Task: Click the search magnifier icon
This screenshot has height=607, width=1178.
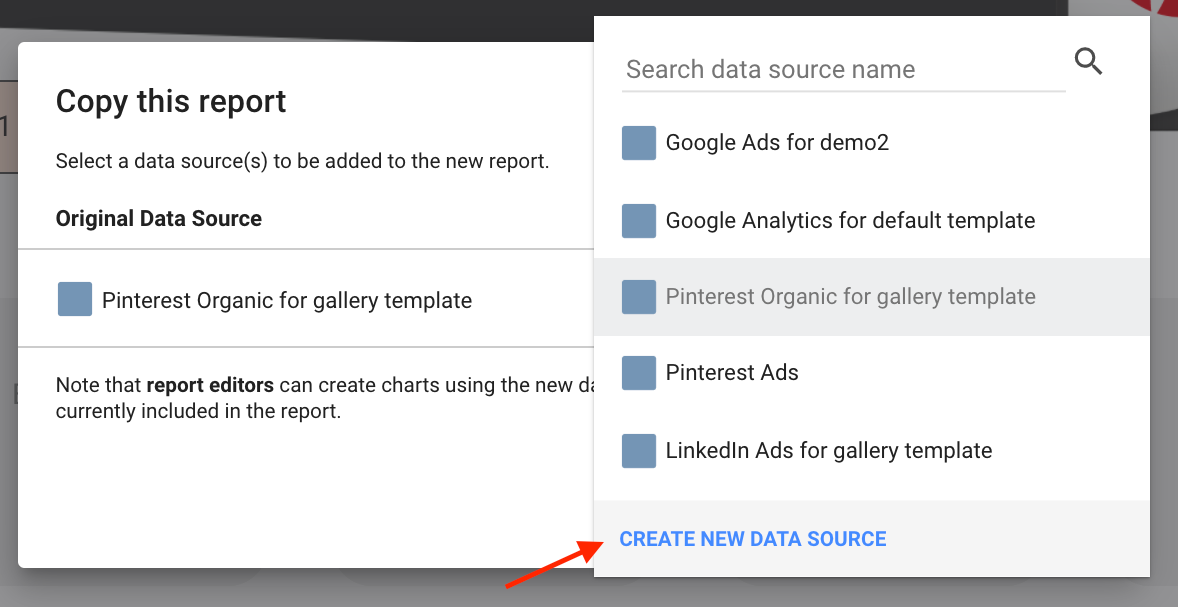Action: [x=1088, y=62]
